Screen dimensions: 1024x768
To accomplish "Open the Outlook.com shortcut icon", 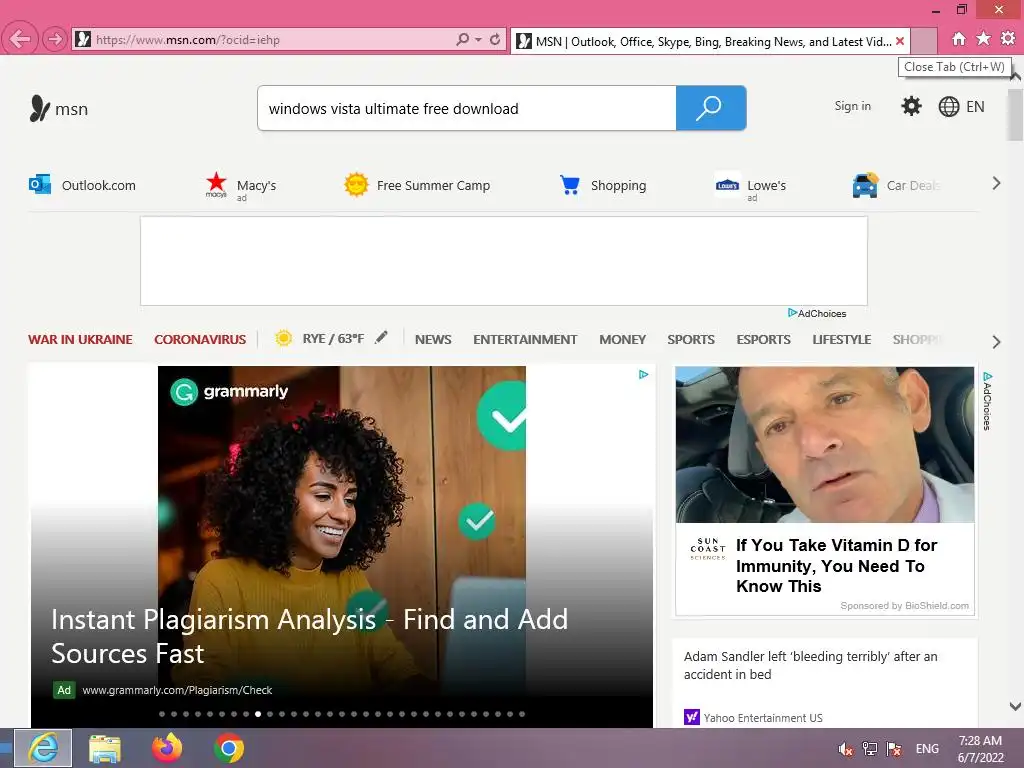I will click(x=40, y=185).
